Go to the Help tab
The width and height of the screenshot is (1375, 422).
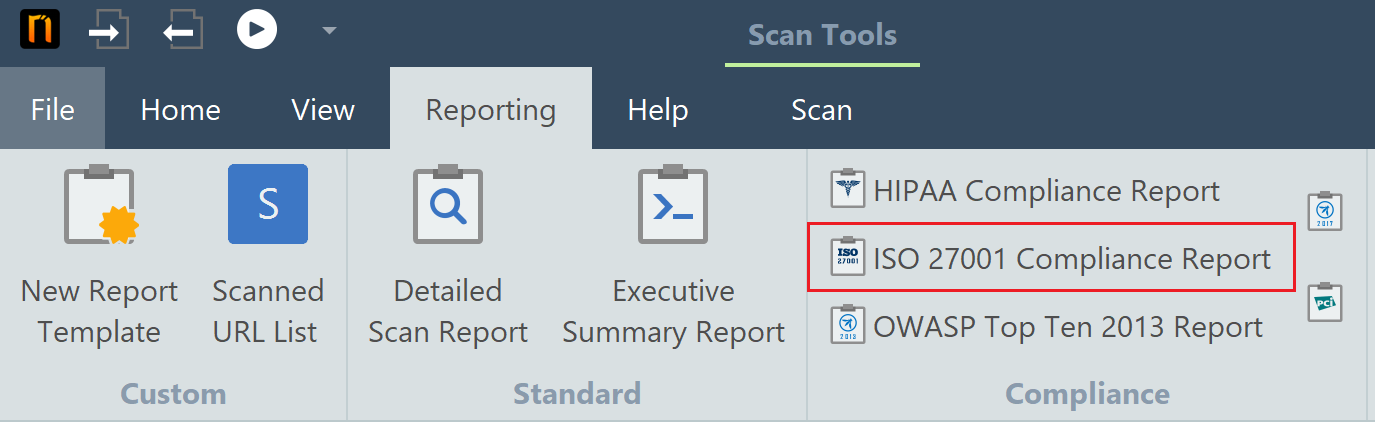click(657, 109)
